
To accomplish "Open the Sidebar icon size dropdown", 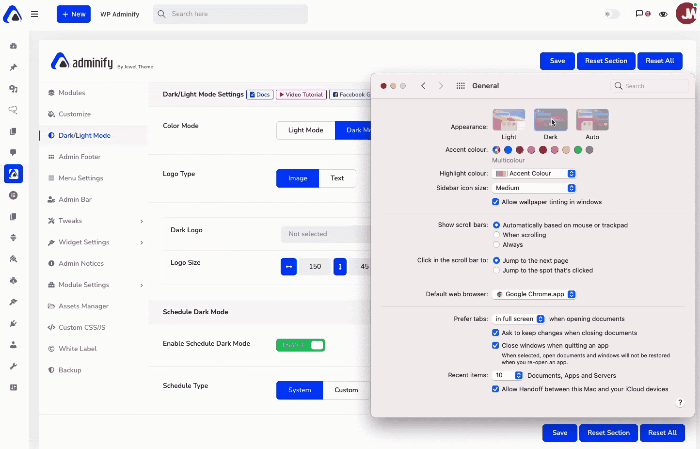I will pyautogui.click(x=535, y=187).
